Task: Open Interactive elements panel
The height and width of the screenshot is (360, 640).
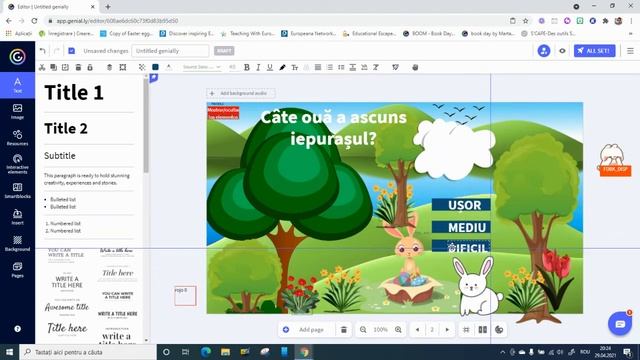Action: click(x=17, y=164)
